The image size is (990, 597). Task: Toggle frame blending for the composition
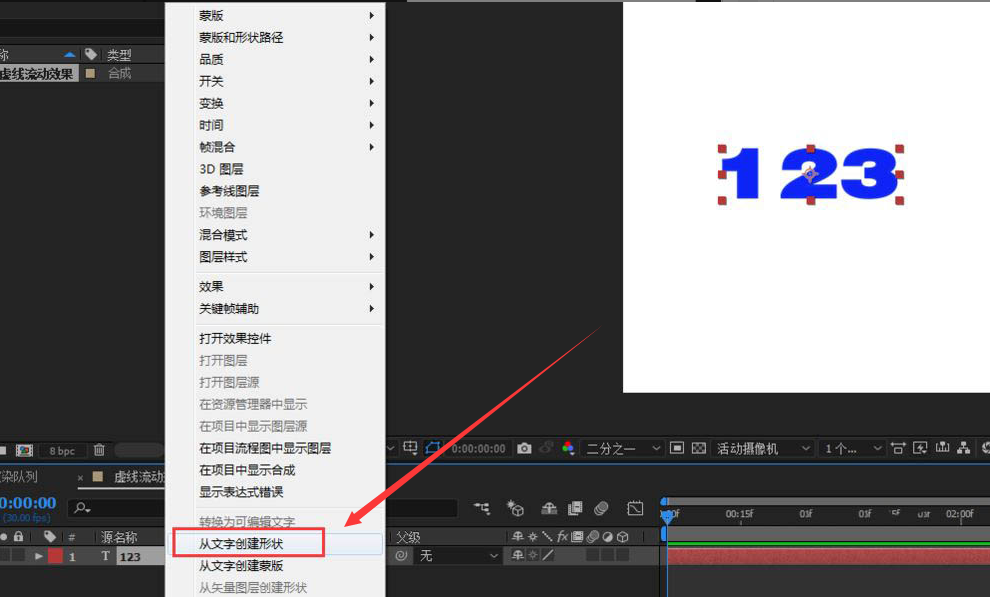click(x=574, y=508)
